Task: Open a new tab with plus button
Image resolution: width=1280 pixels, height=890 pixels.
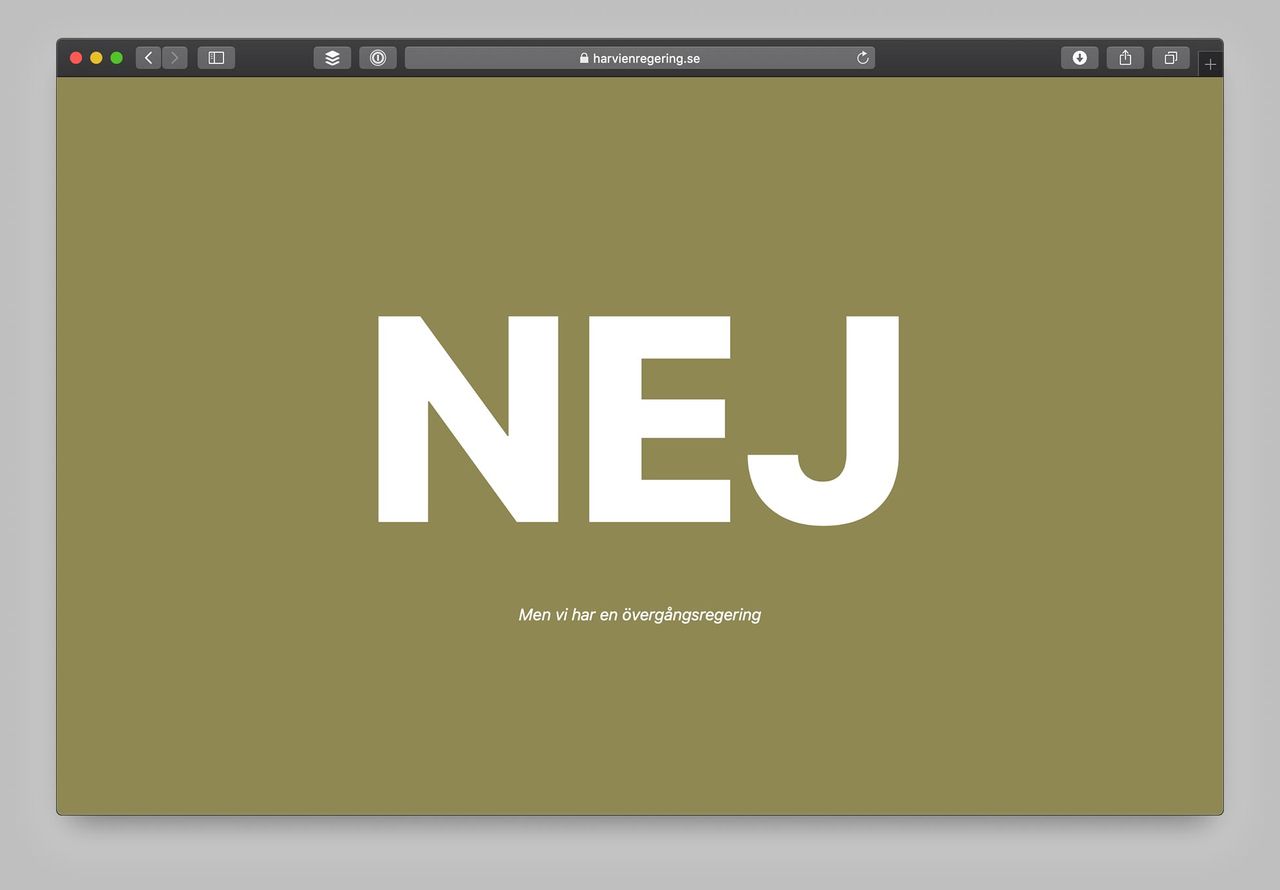Action: pos(1210,64)
